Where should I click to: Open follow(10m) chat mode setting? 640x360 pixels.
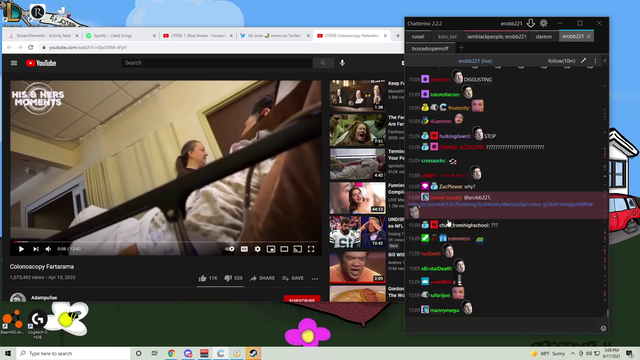pyautogui.click(x=562, y=61)
